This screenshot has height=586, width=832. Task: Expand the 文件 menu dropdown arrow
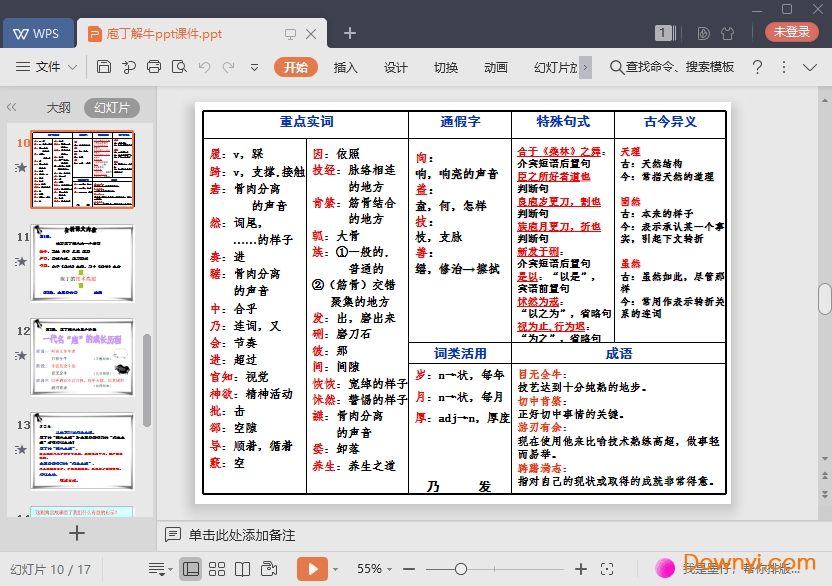[73, 67]
